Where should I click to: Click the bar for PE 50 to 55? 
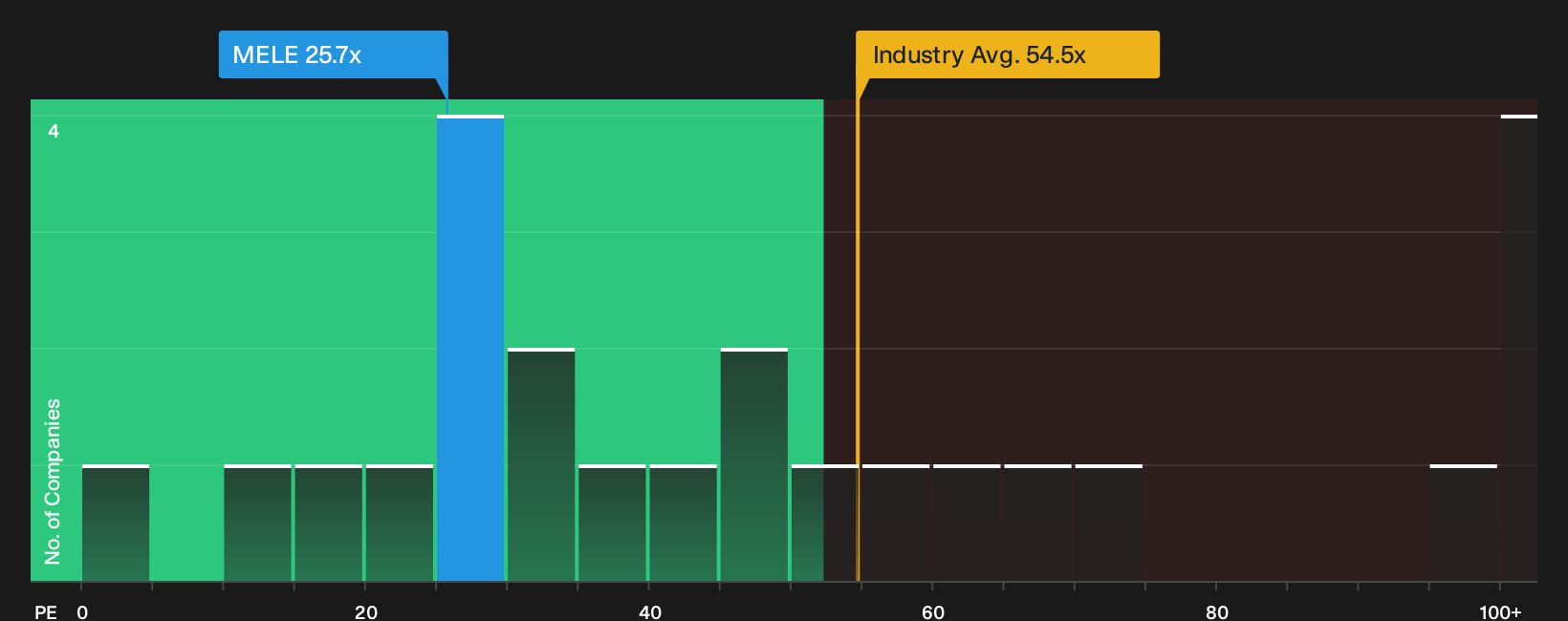click(825, 523)
